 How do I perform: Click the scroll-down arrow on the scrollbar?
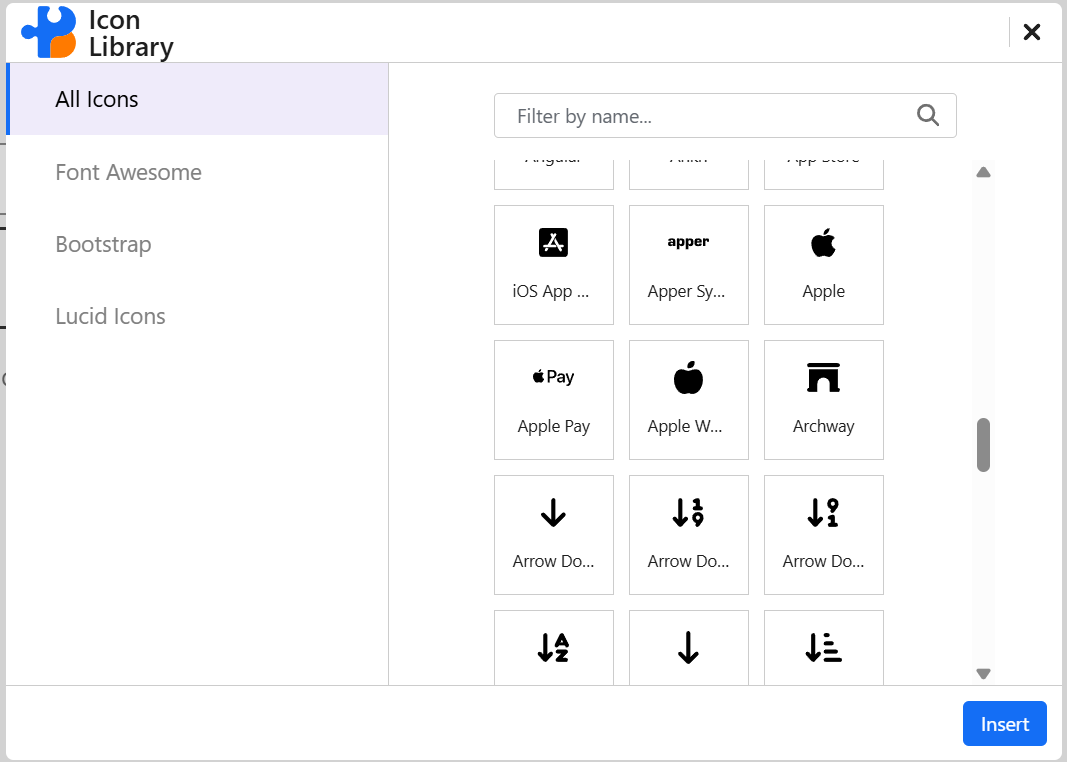[983, 673]
